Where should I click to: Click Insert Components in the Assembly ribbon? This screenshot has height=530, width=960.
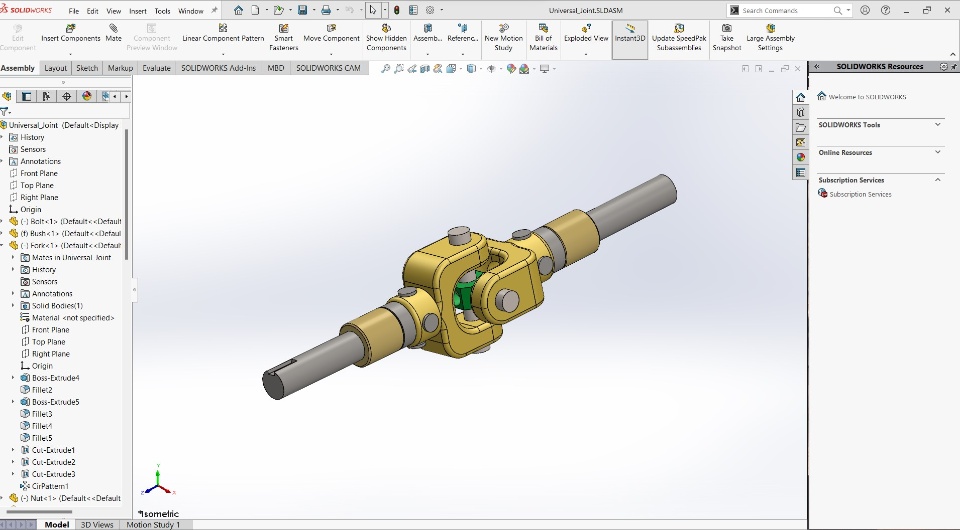coord(70,33)
